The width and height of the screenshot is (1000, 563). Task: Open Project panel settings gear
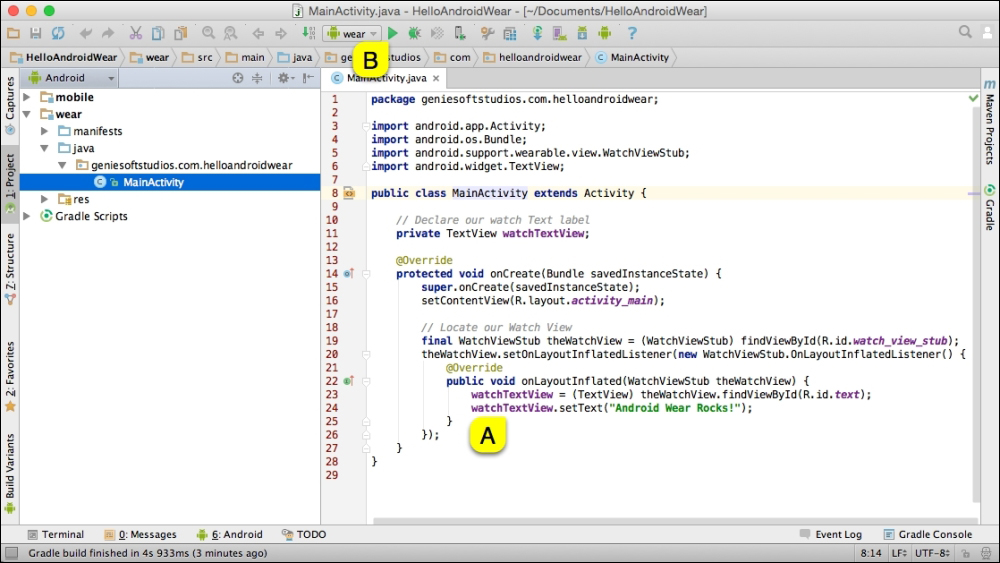pyautogui.click(x=284, y=78)
